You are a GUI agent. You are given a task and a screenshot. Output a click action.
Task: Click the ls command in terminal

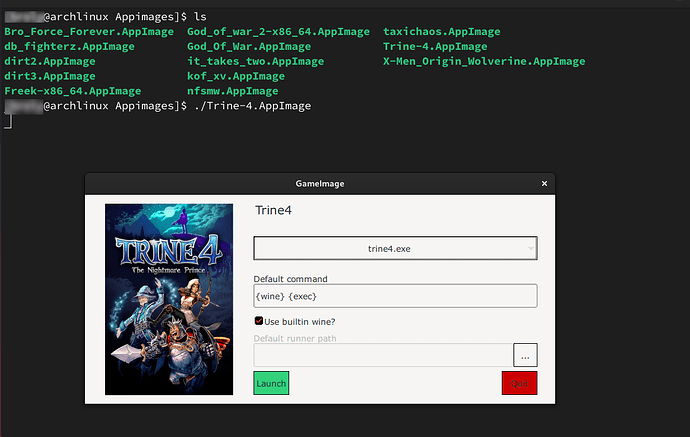pyautogui.click(x=200, y=17)
